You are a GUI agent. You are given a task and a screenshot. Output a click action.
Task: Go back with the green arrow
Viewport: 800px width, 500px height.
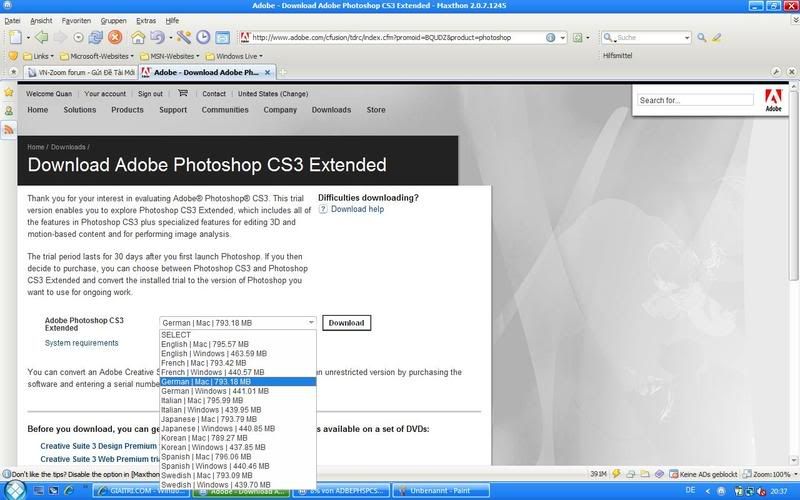pyautogui.click(x=42, y=37)
